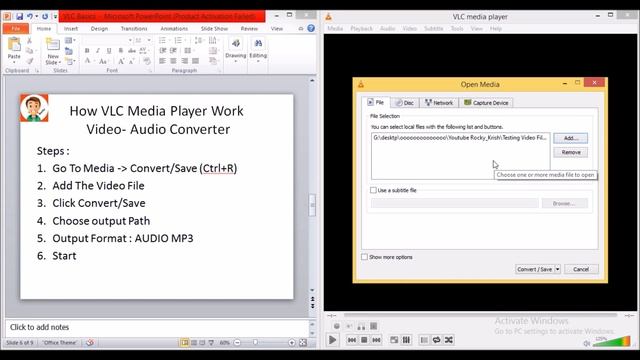This screenshot has width=640, height=360.
Task: Click the numbered list icon in Paragraph group
Action: (178, 40)
